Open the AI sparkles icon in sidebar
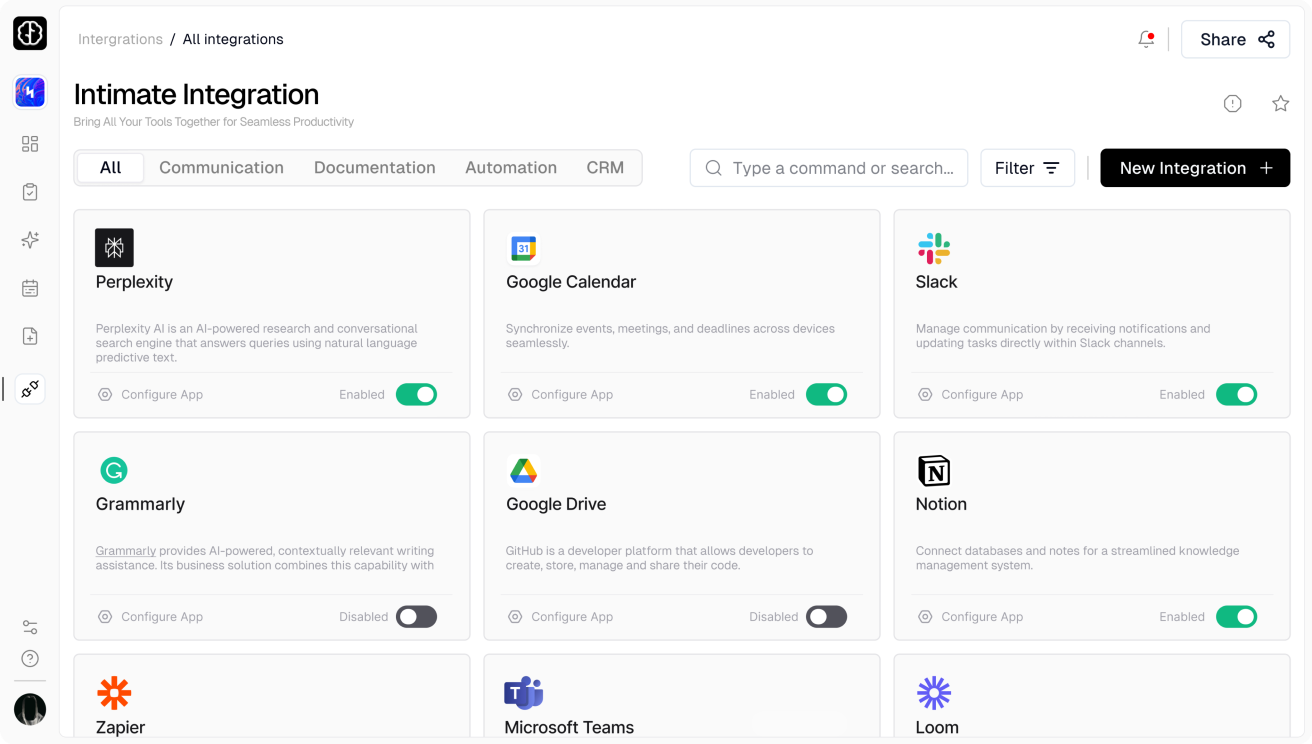Screen dimensions: 1312x744 30,240
